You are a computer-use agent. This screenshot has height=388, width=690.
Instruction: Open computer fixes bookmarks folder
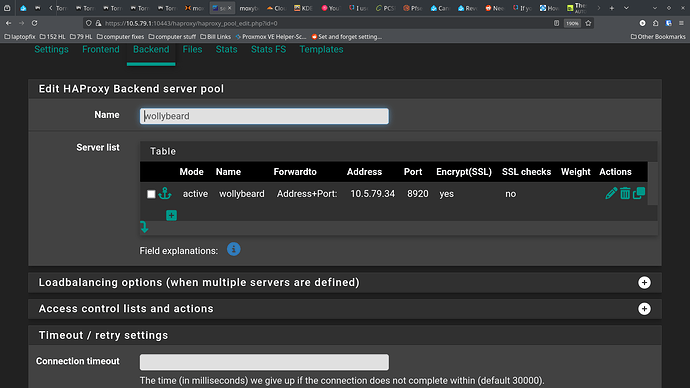pyautogui.click(x=120, y=37)
